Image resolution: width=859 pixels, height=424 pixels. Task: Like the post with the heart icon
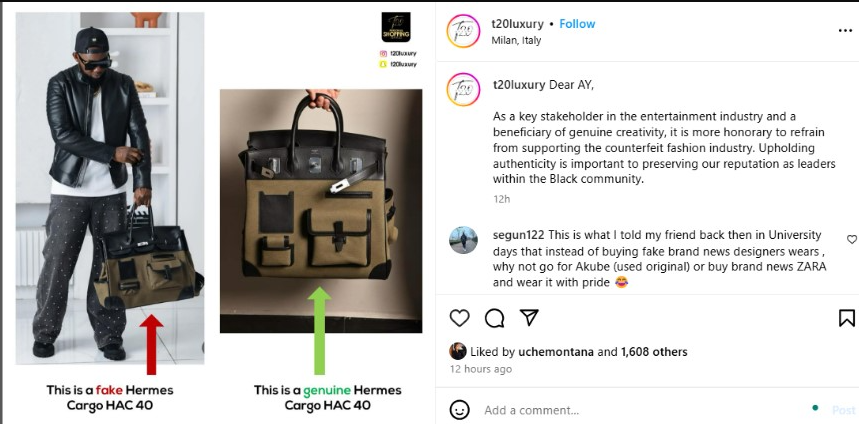coord(459,318)
